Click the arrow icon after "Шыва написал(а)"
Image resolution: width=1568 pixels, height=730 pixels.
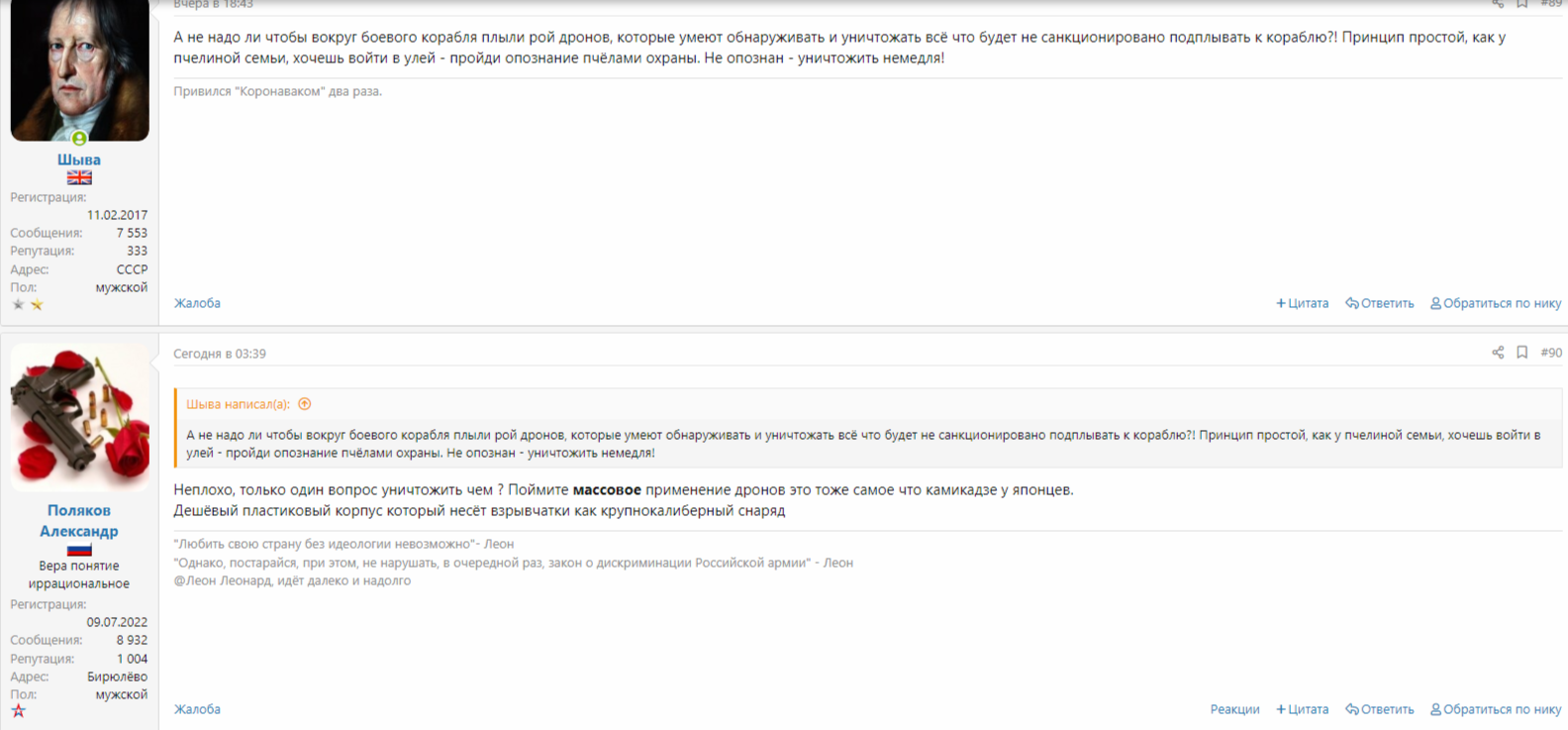click(x=305, y=404)
